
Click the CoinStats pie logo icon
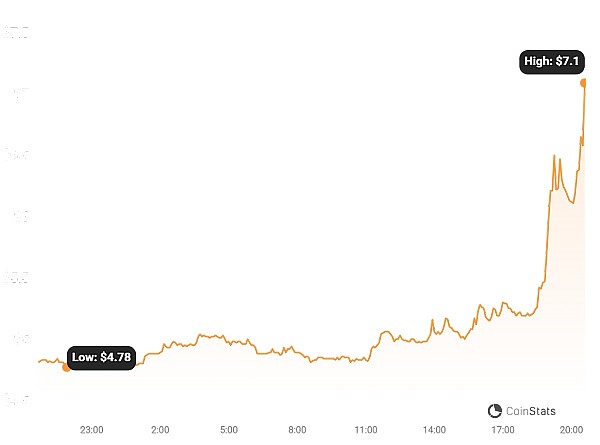495,411
